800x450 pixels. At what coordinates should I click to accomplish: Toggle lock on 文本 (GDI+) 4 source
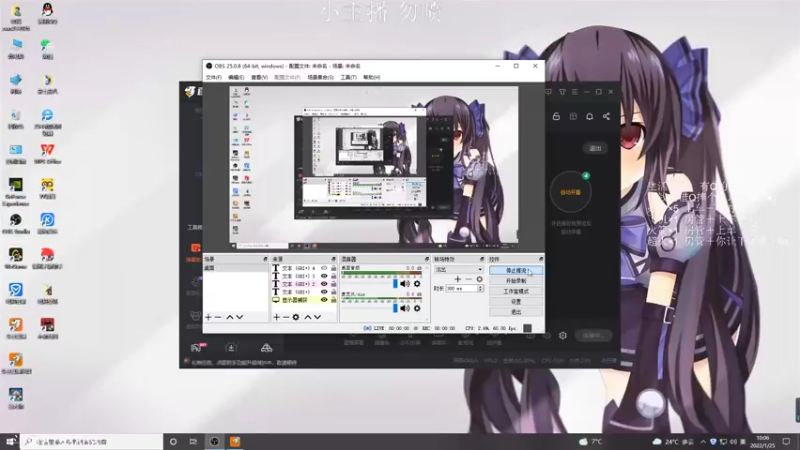[x=334, y=268]
